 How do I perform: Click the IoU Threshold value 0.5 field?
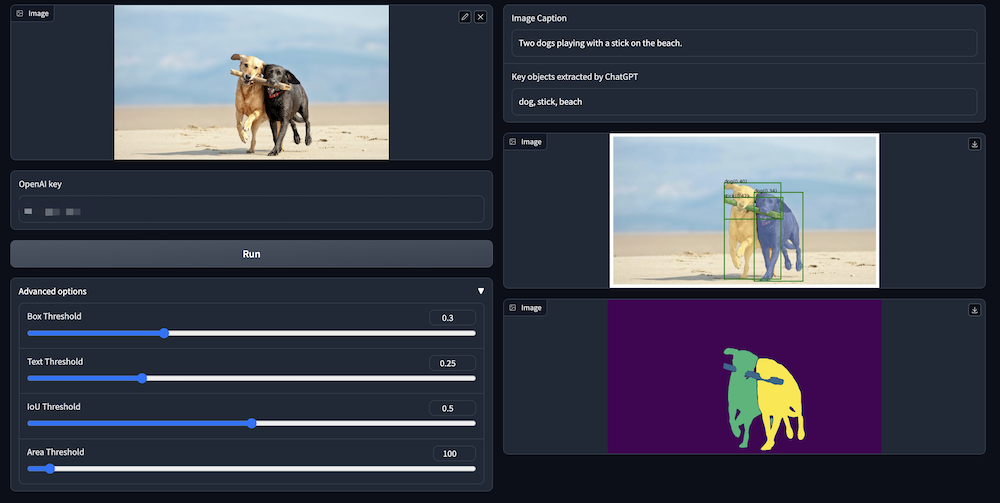(452, 408)
